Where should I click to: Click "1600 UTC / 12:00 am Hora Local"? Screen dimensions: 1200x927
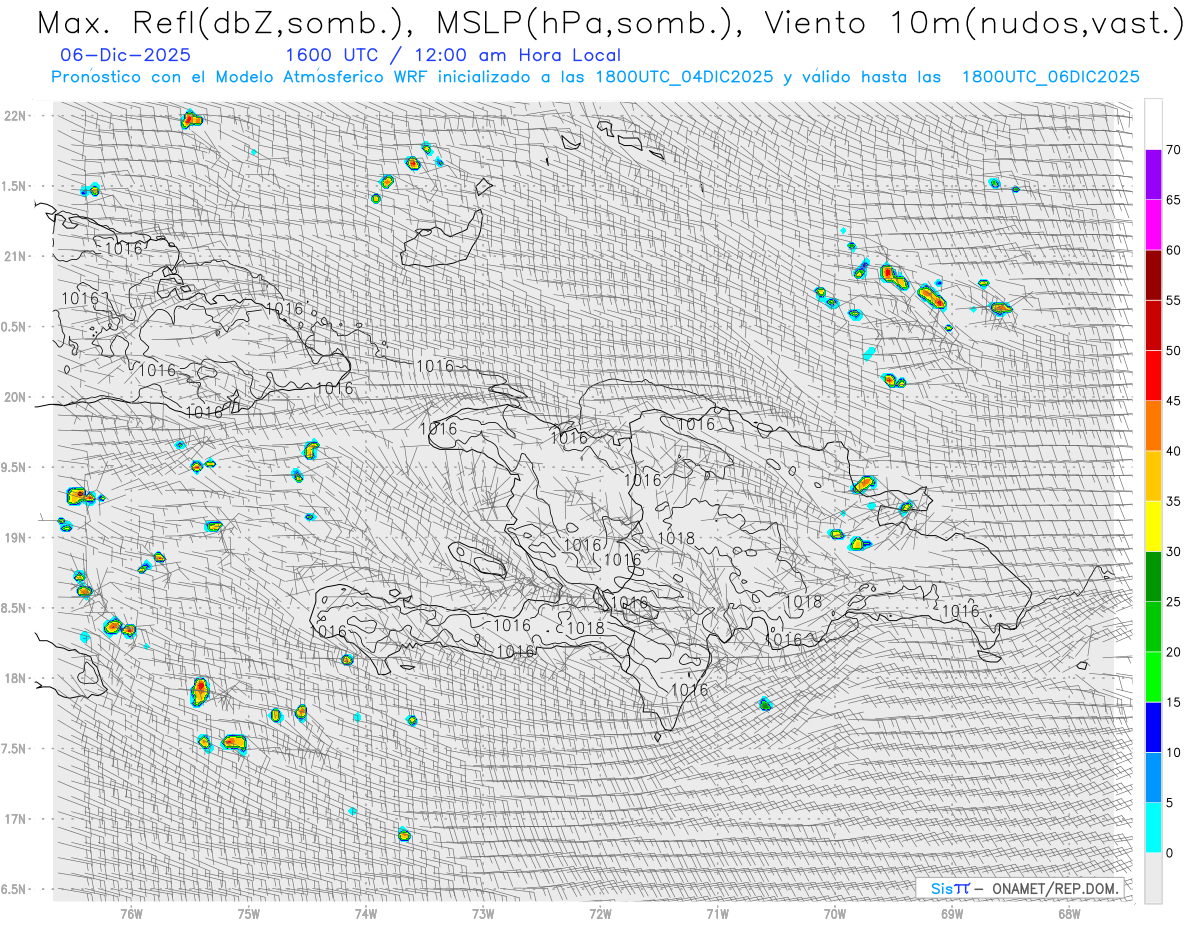point(453,55)
